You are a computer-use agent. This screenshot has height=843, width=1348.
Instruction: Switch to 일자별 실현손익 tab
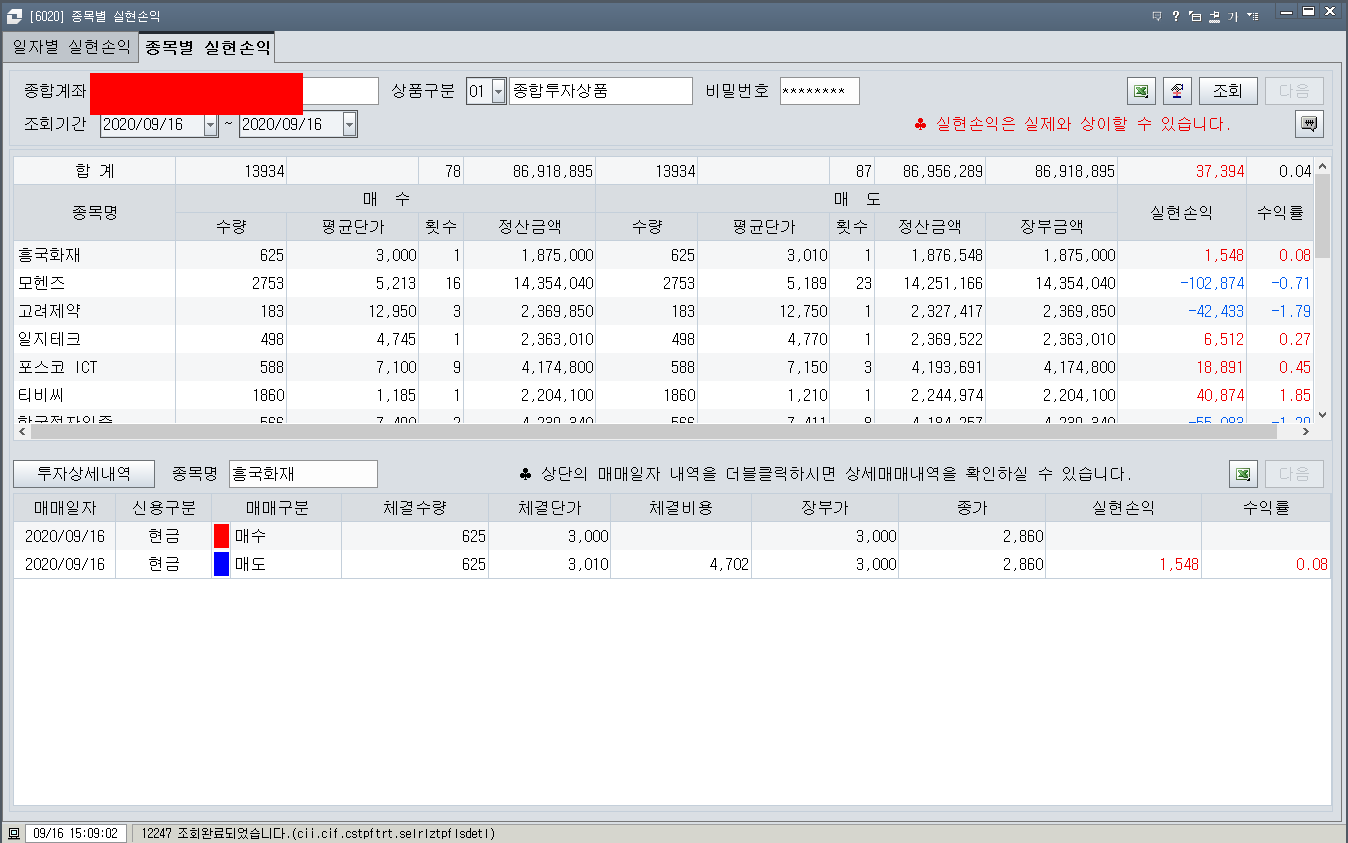pyautogui.click(x=71, y=47)
